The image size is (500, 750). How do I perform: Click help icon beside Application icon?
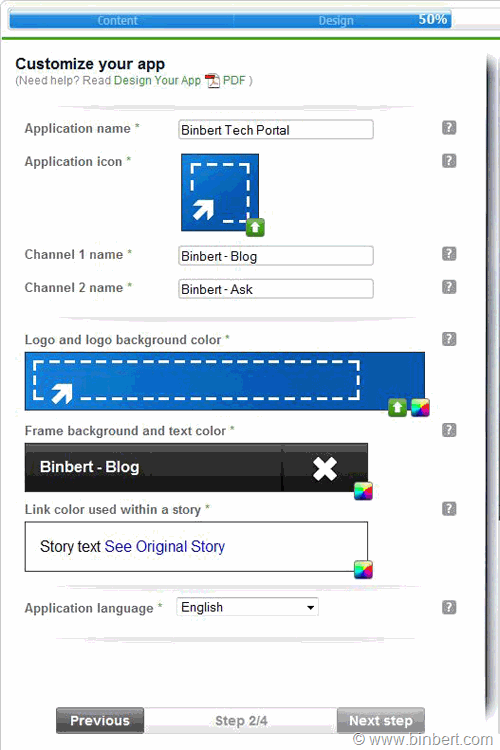coord(449,161)
